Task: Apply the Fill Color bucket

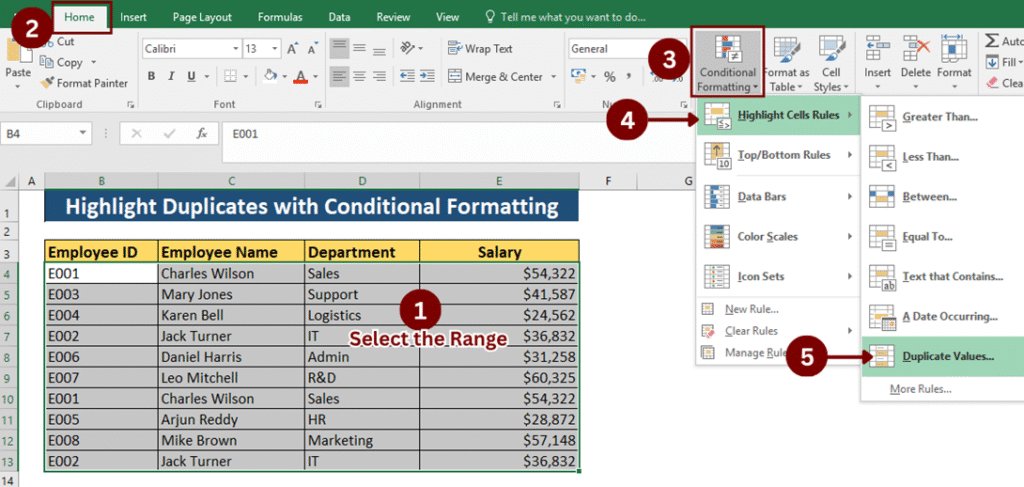Action: (x=270, y=77)
